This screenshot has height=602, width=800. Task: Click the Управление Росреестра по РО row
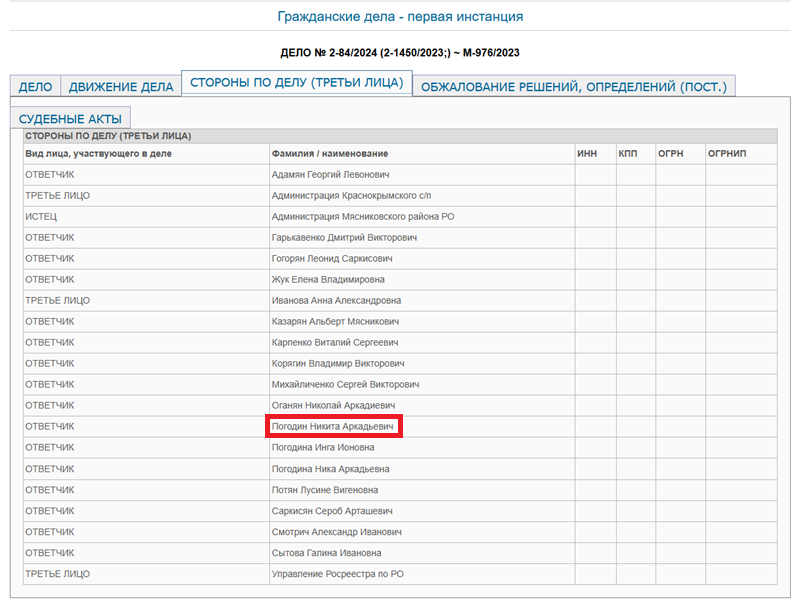point(337,574)
